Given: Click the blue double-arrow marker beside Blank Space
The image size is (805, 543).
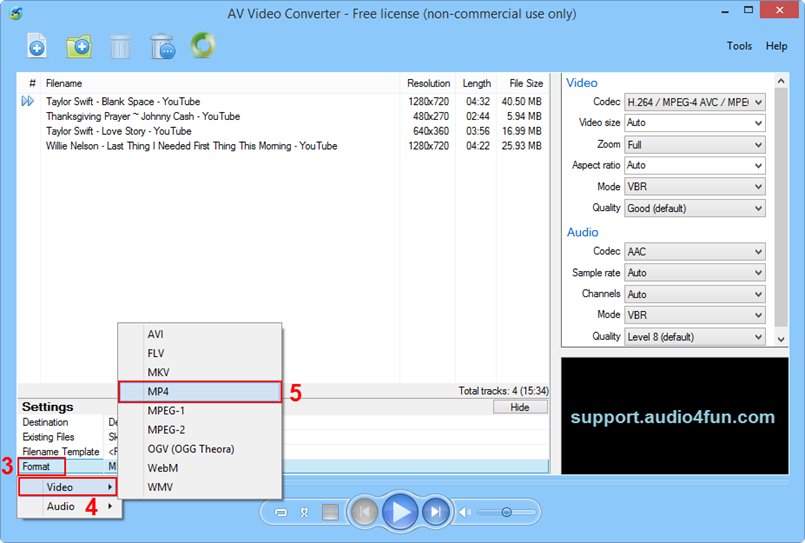Looking at the screenshot, I should (x=28, y=101).
